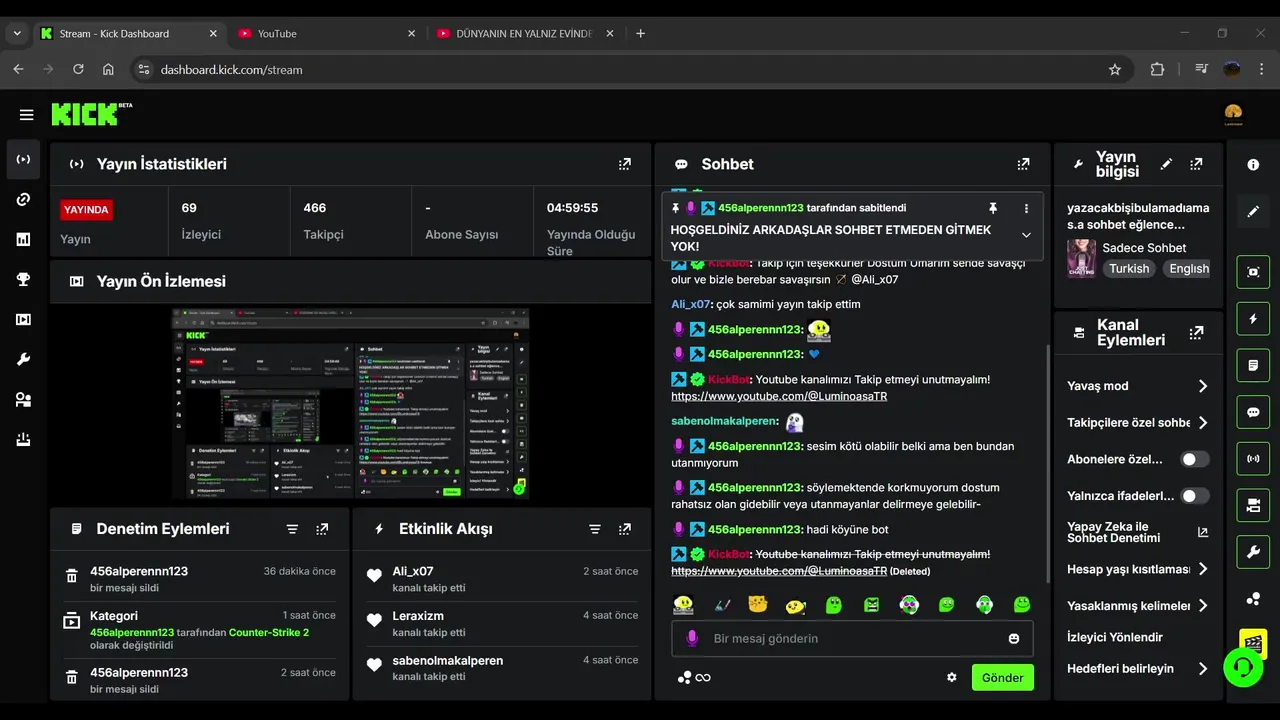Image resolution: width=1280 pixels, height=720 pixels.
Task: Expand Takipçilere özel sohbet option
Action: (x=1203, y=423)
